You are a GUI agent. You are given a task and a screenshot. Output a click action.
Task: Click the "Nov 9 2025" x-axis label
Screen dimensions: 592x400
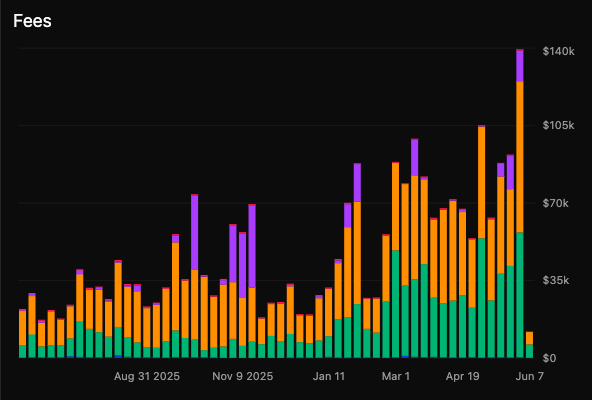click(242, 376)
